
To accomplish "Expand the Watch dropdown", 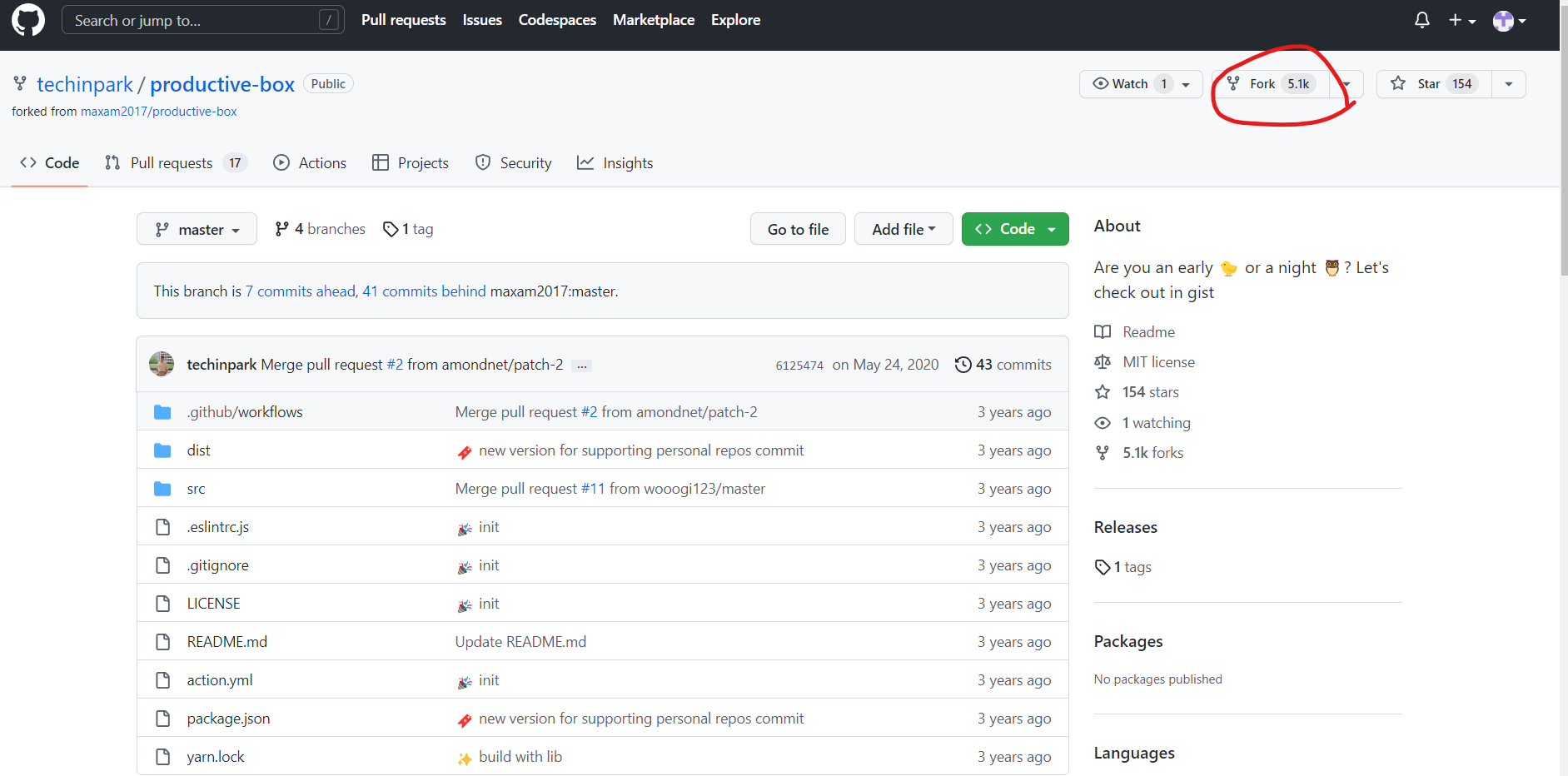I will 1141,84.
